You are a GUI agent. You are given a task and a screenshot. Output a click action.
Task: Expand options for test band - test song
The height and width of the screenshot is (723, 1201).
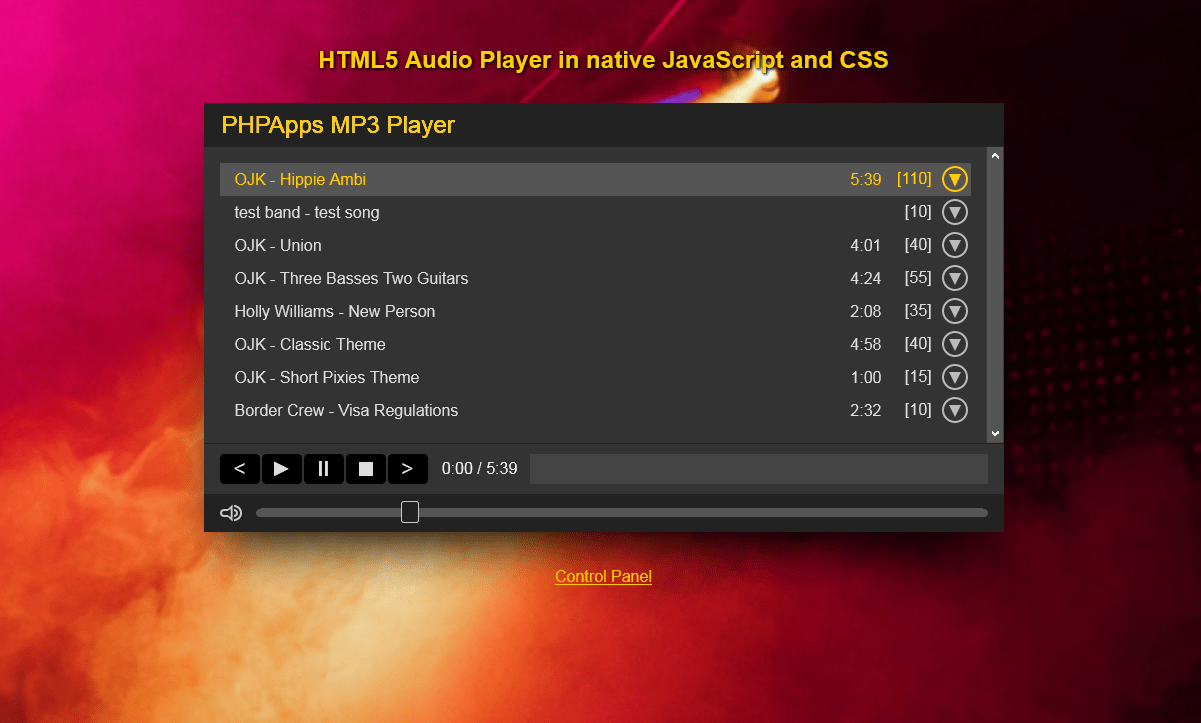coord(954,212)
